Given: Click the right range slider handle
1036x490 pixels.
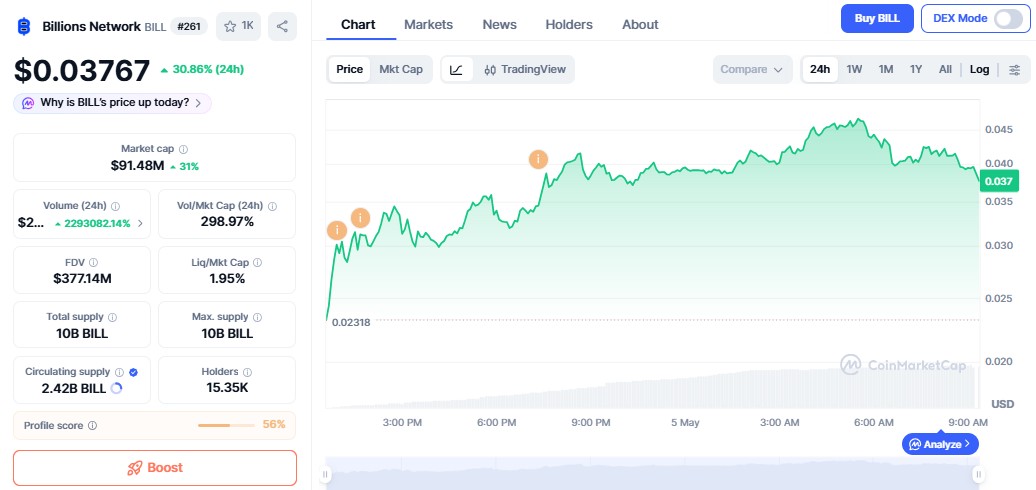Looking at the screenshot, I should pyautogui.click(x=979, y=473).
